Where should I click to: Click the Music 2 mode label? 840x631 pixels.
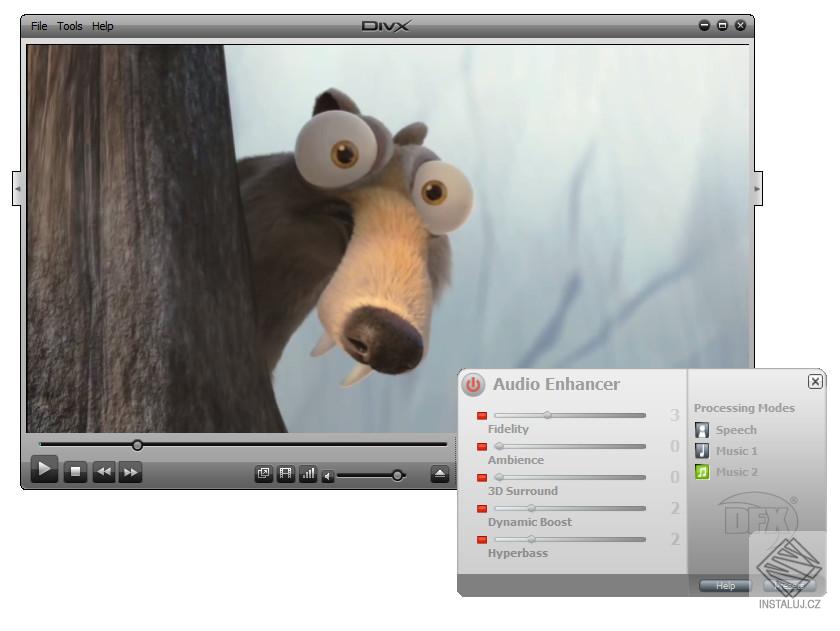737,472
